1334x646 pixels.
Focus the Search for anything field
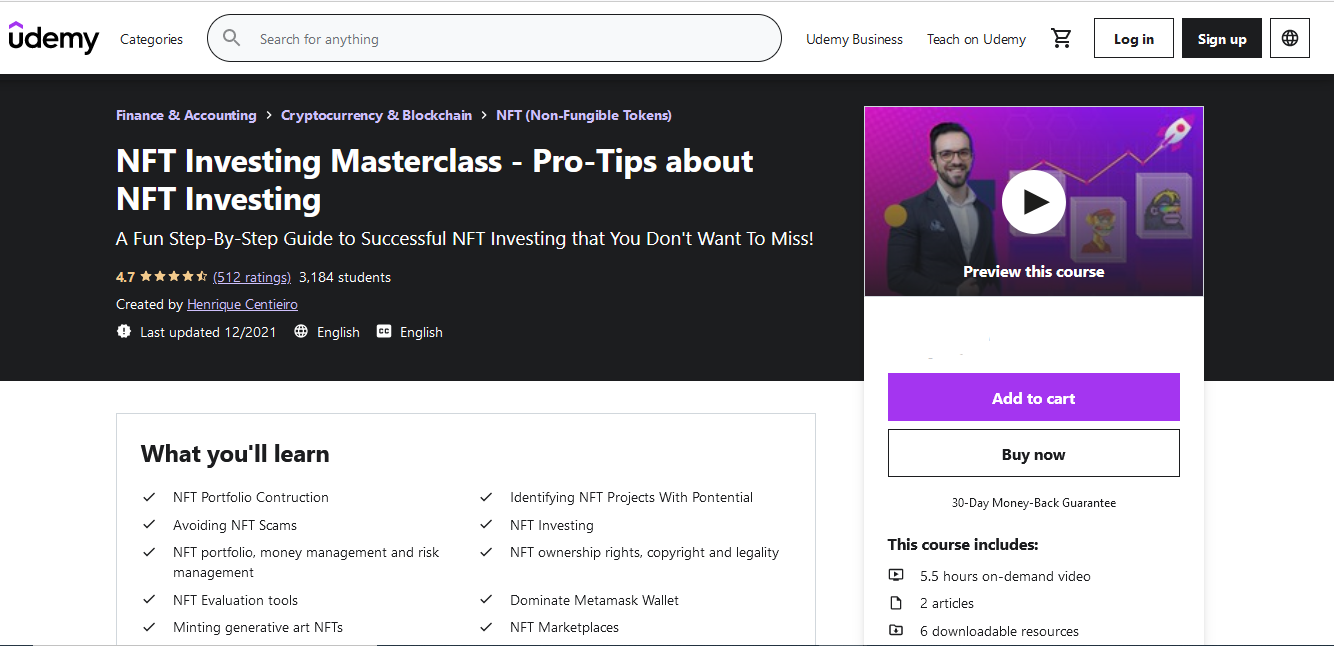[x=494, y=38]
